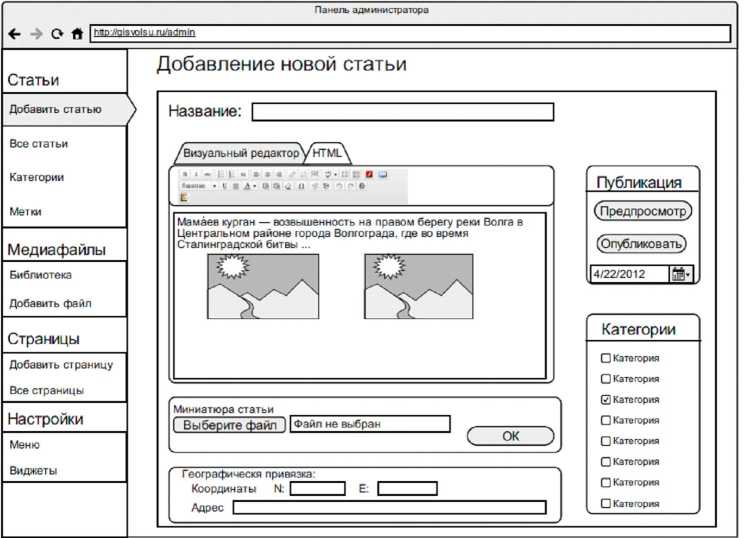Insert a bulleted list in the editor
Image resolution: width=747 pixels, height=538 pixels.
(x=220, y=174)
